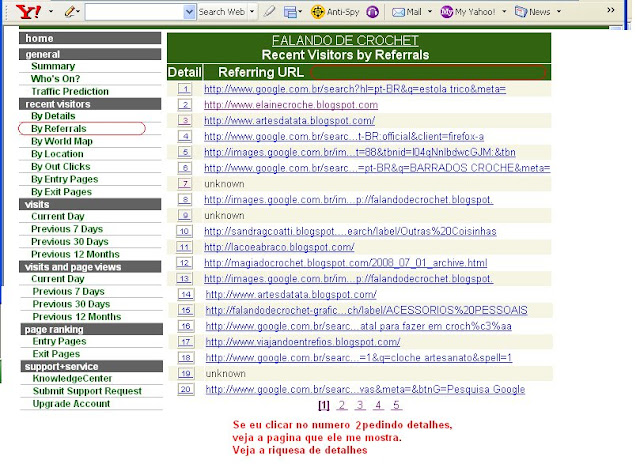Open By World Map view
Viewport: 640px width, 464px height.
[62, 141]
